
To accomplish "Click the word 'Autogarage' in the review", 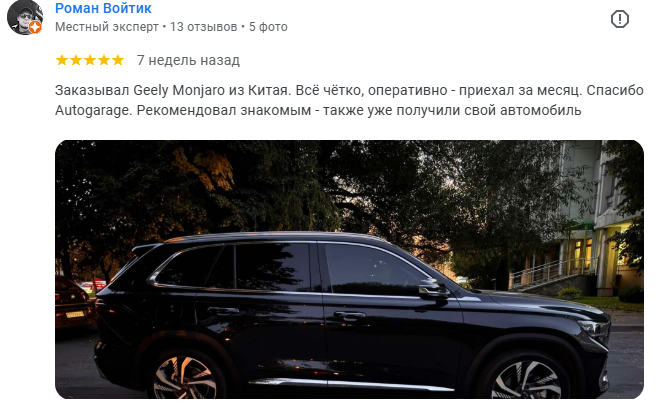I will click(94, 111).
